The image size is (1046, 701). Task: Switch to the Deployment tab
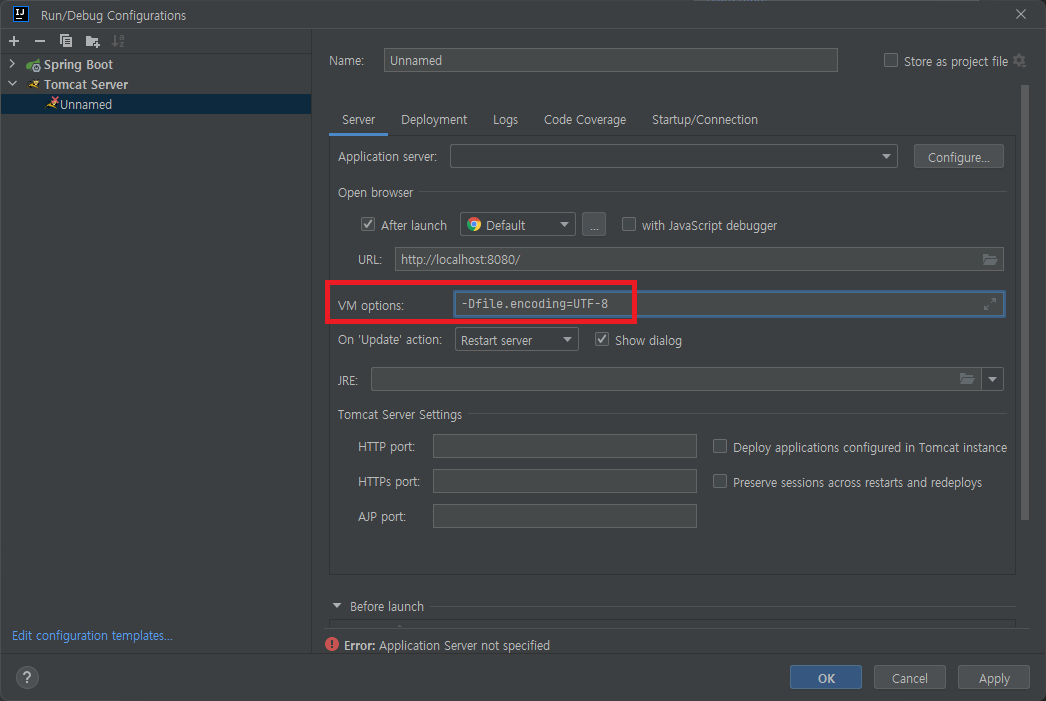point(434,120)
